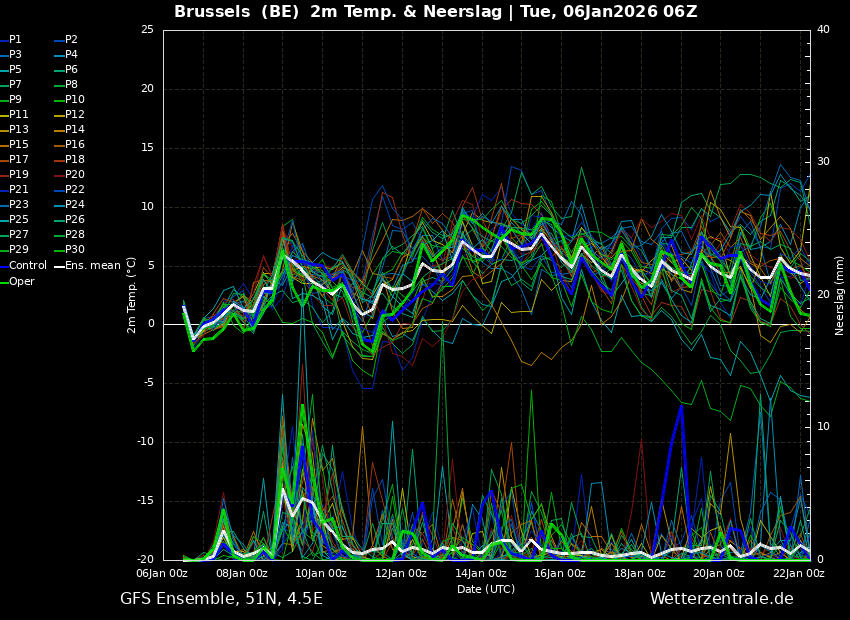Click the P10 legend entry
The height and width of the screenshot is (620, 850).
(x=69, y=100)
